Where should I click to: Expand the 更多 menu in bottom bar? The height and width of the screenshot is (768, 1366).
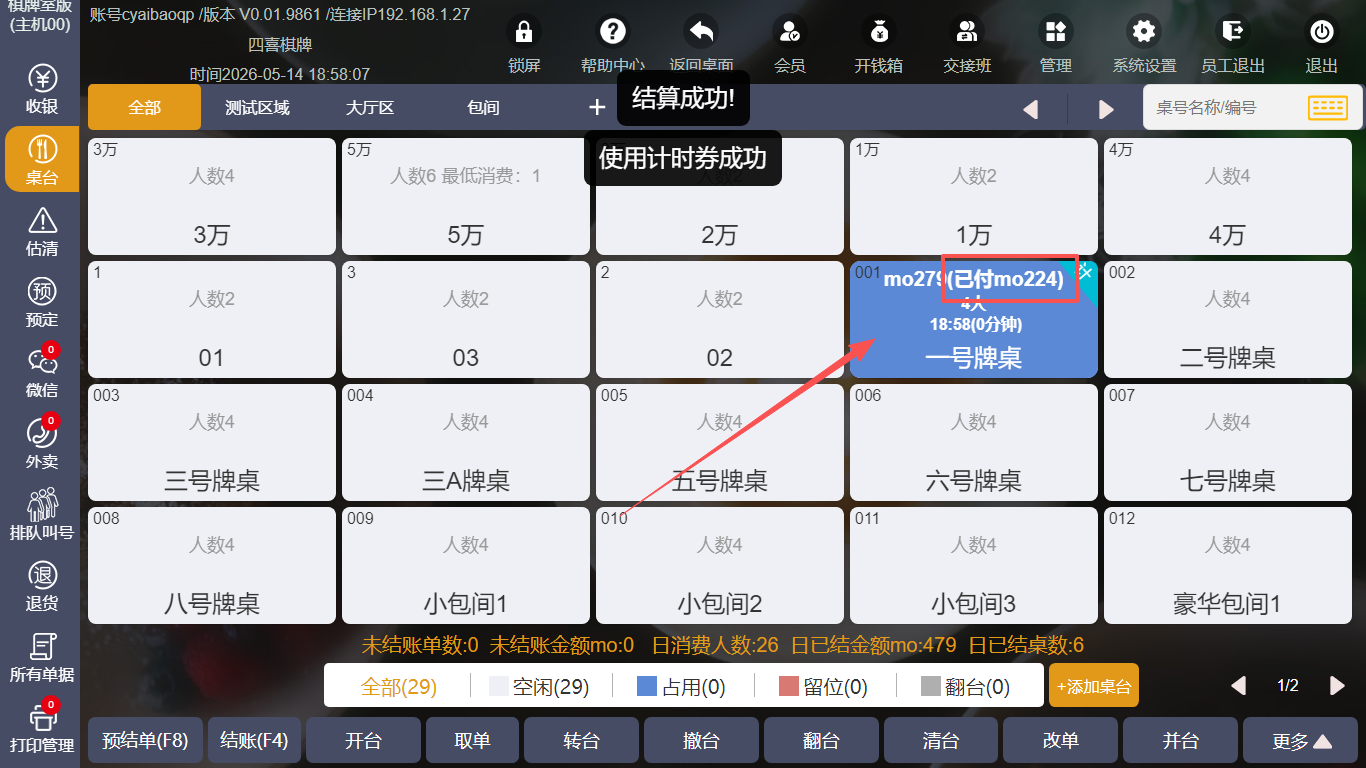(x=1302, y=741)
